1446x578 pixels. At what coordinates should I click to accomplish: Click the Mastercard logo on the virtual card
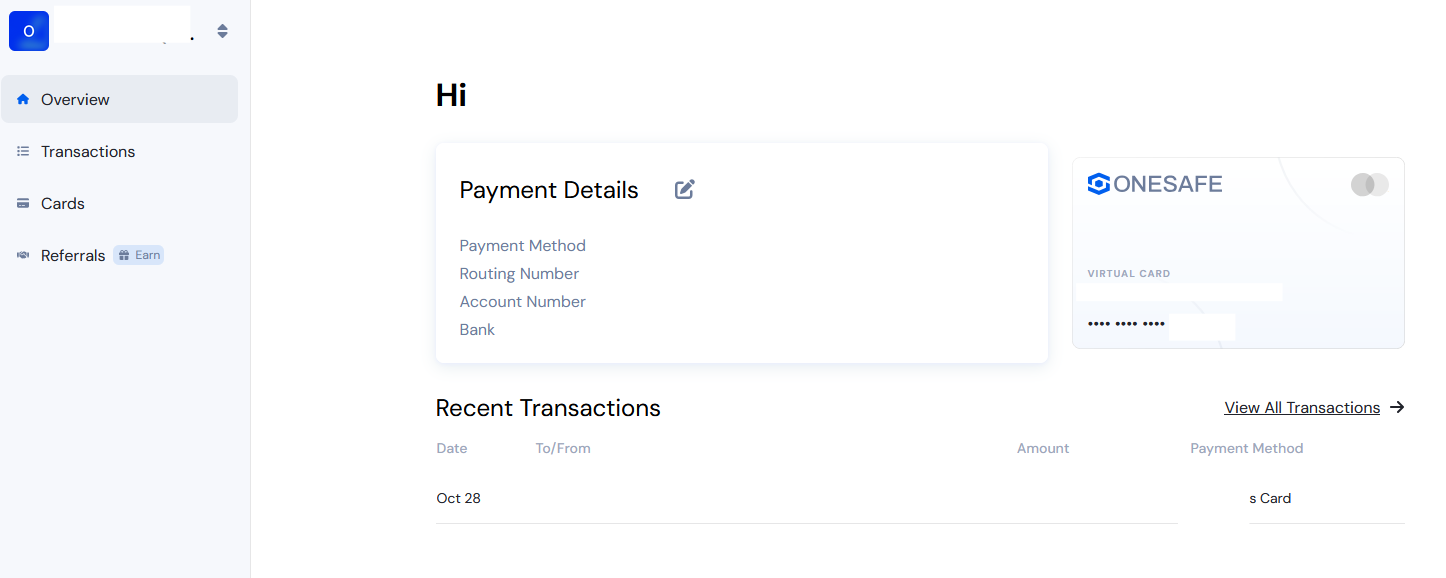(x=1369, y=184)
